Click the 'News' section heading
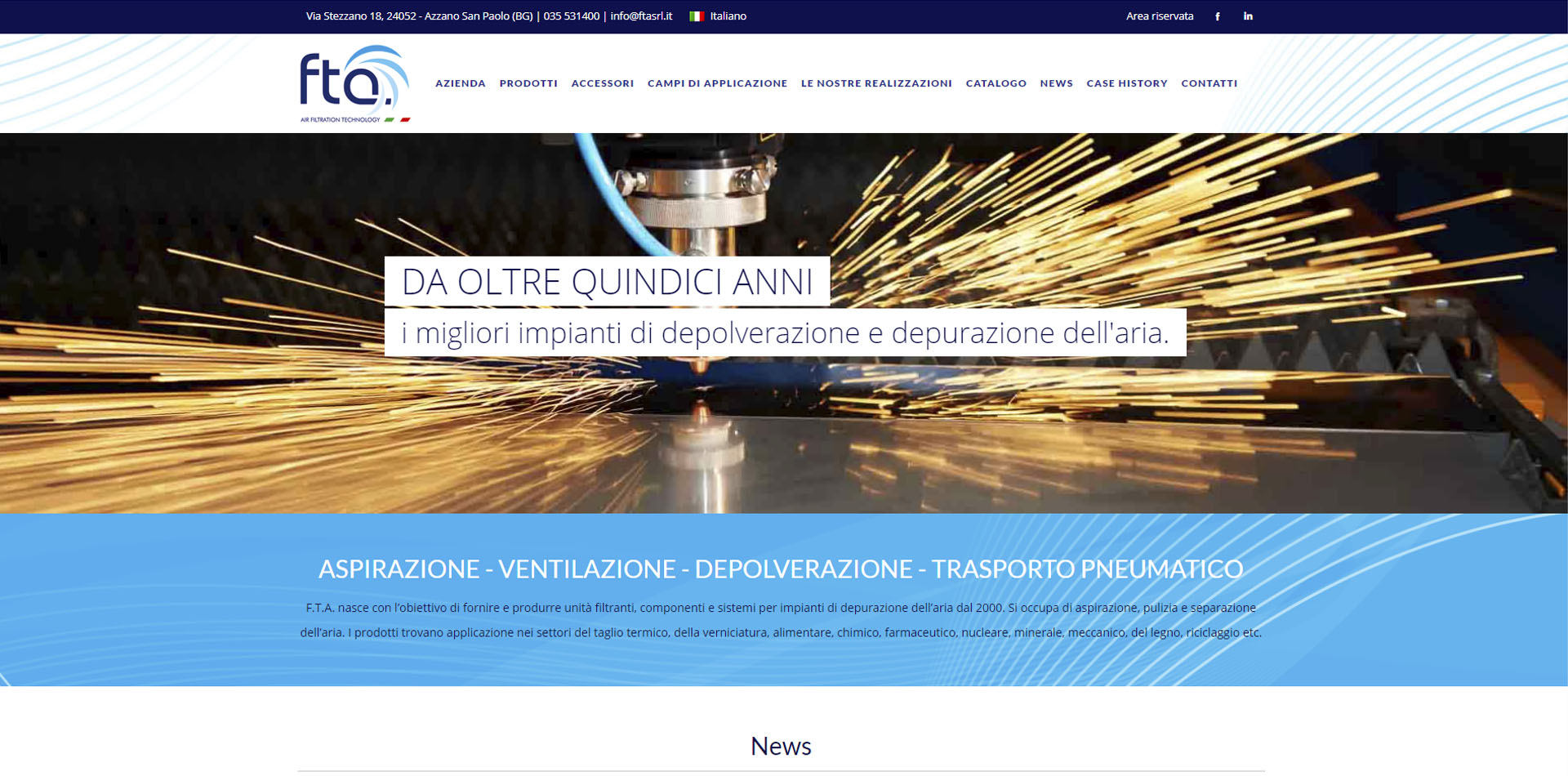Viewport: 1568px width, 776px height. 781,746
